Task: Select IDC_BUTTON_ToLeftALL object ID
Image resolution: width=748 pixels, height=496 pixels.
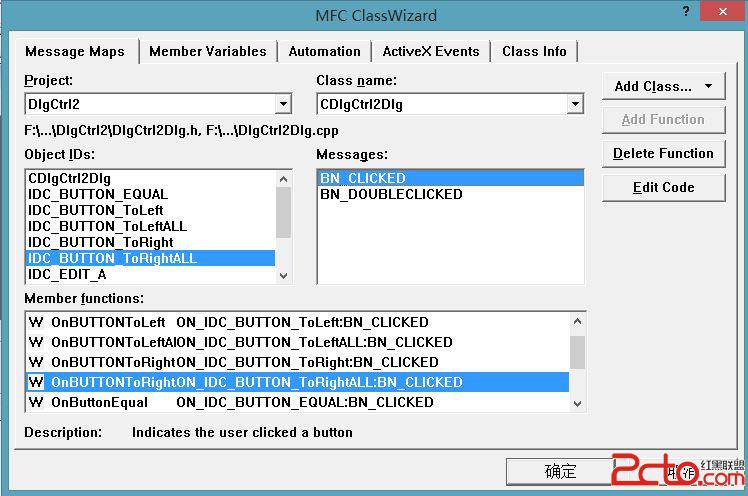Action: [150, 226]
